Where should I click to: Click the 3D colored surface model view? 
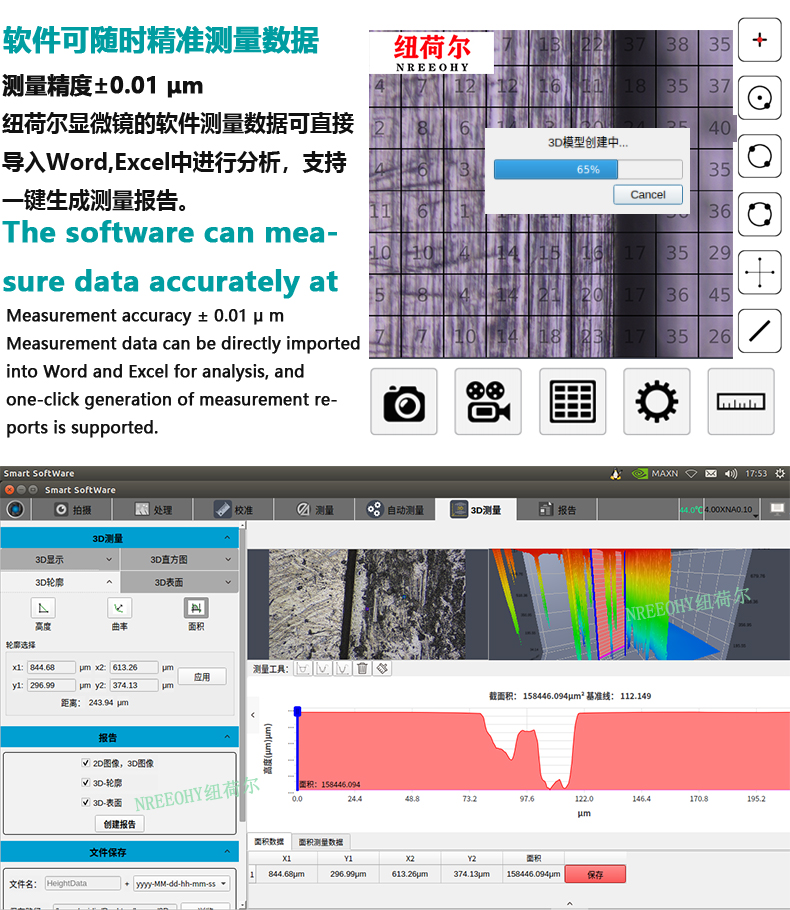(639, 604)
